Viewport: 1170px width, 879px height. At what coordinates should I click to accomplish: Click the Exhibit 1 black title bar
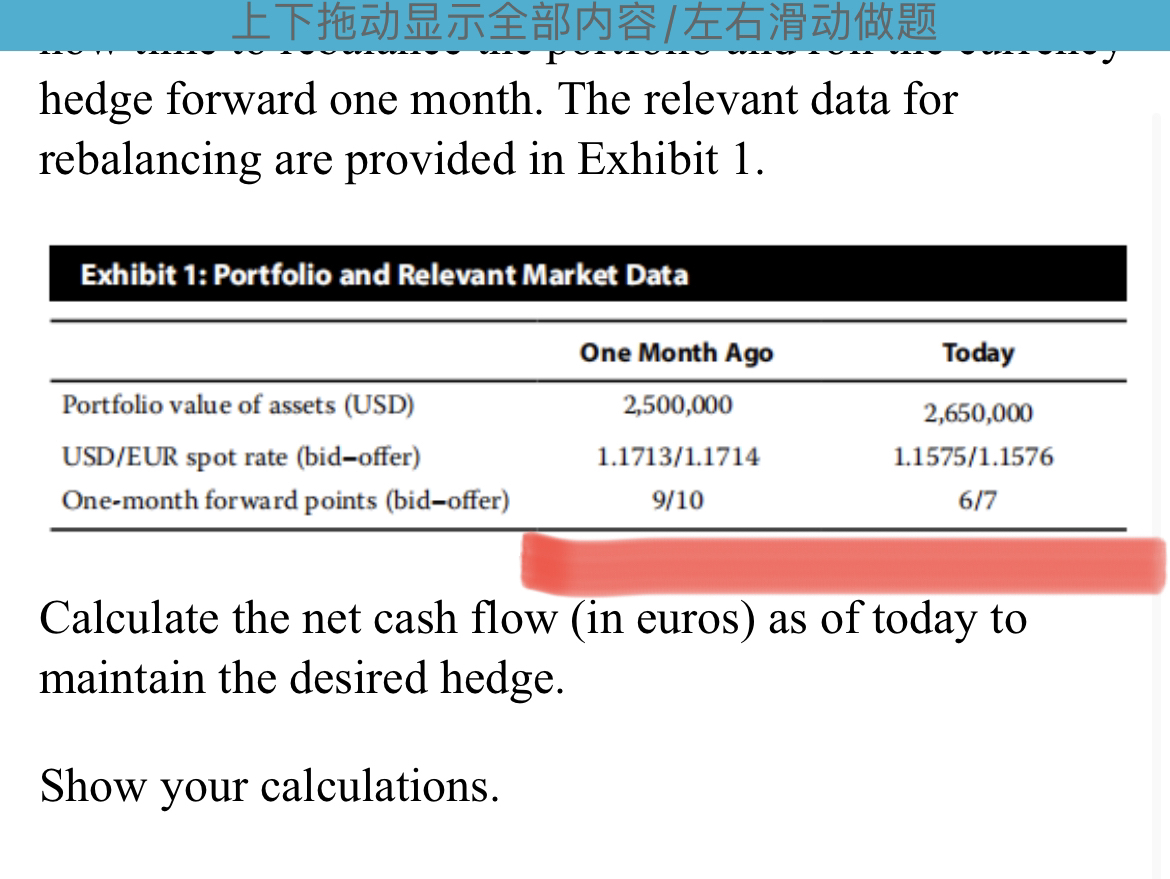[588, 274]
